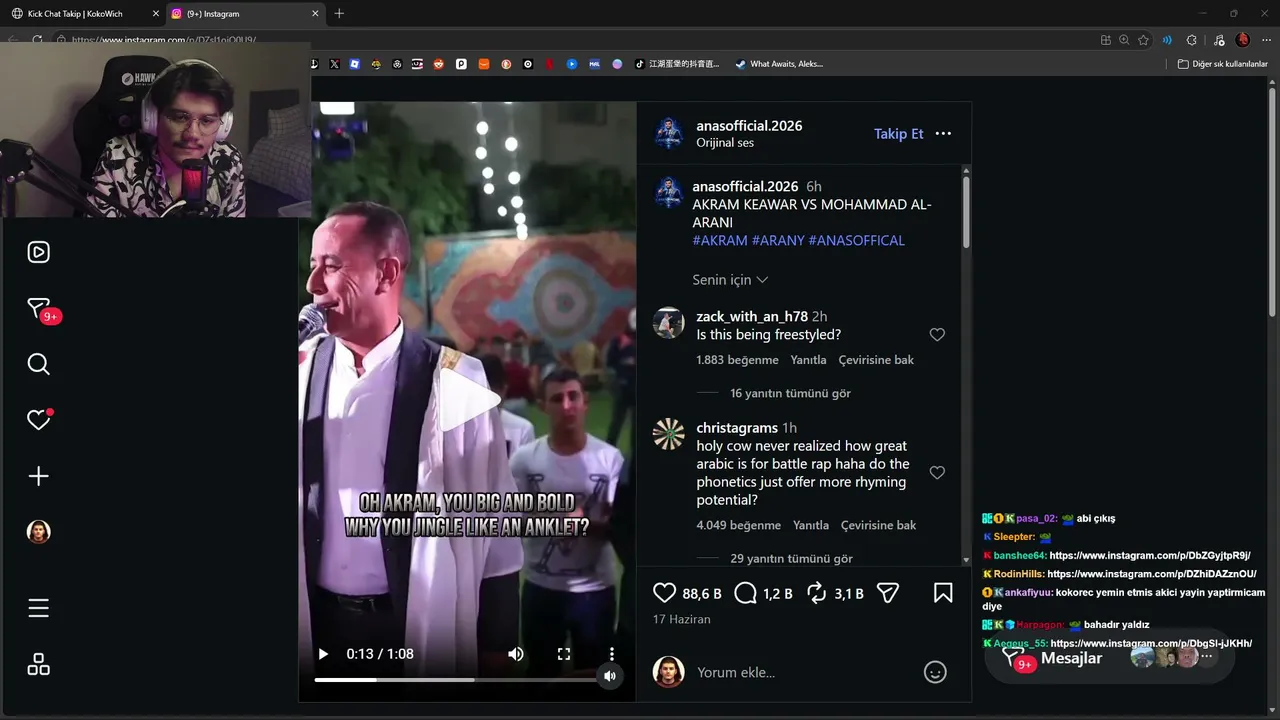Image resolution: width=1280 pixels, height=720 pixels.
Task: Click the #ARANY hashtag
Action: [778, 241]
